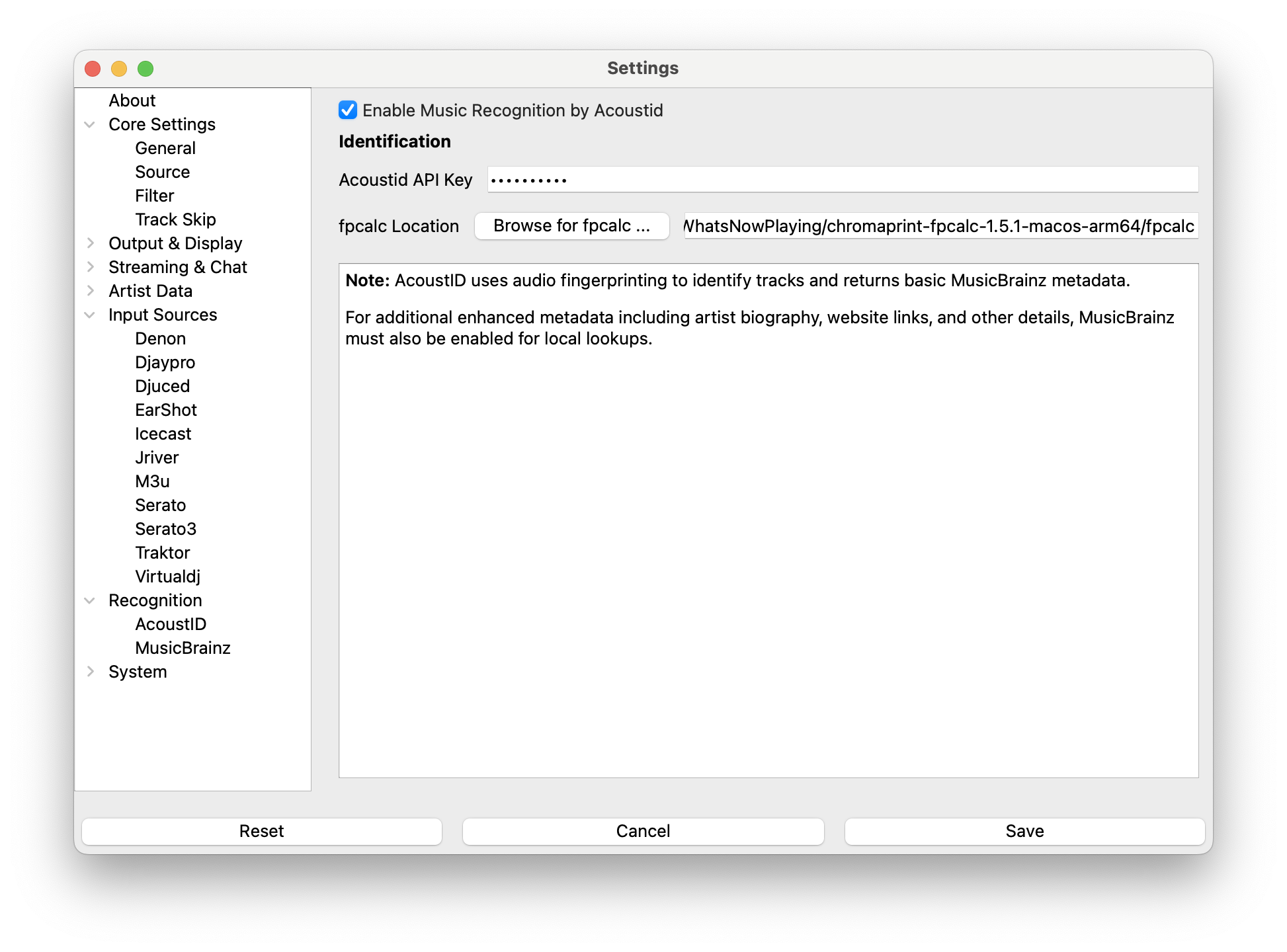Image resolution: width=1287 pixels, height=952 pixels.
Task: Click the System label
Action: (138, 672)
